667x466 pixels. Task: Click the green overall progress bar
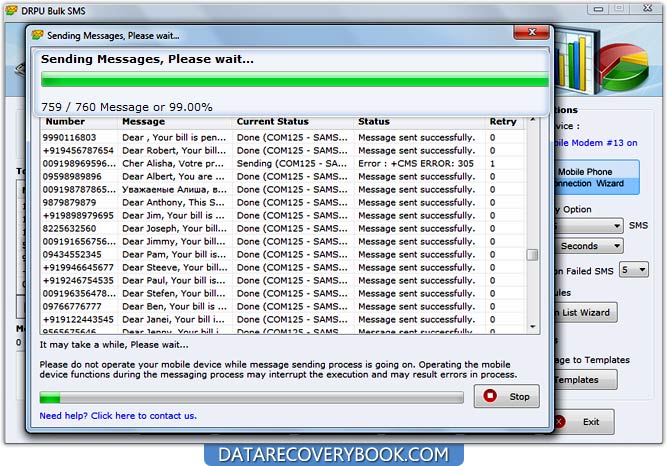(x=294, y=79)
